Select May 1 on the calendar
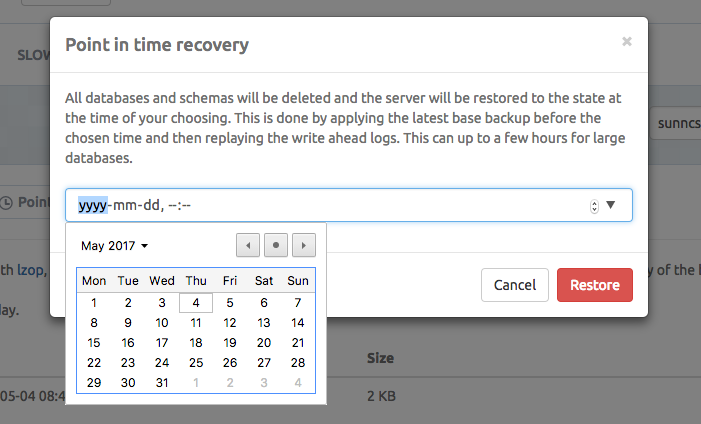Image resolution: width=701 pixels, height=424 pixels. point(94,303)
